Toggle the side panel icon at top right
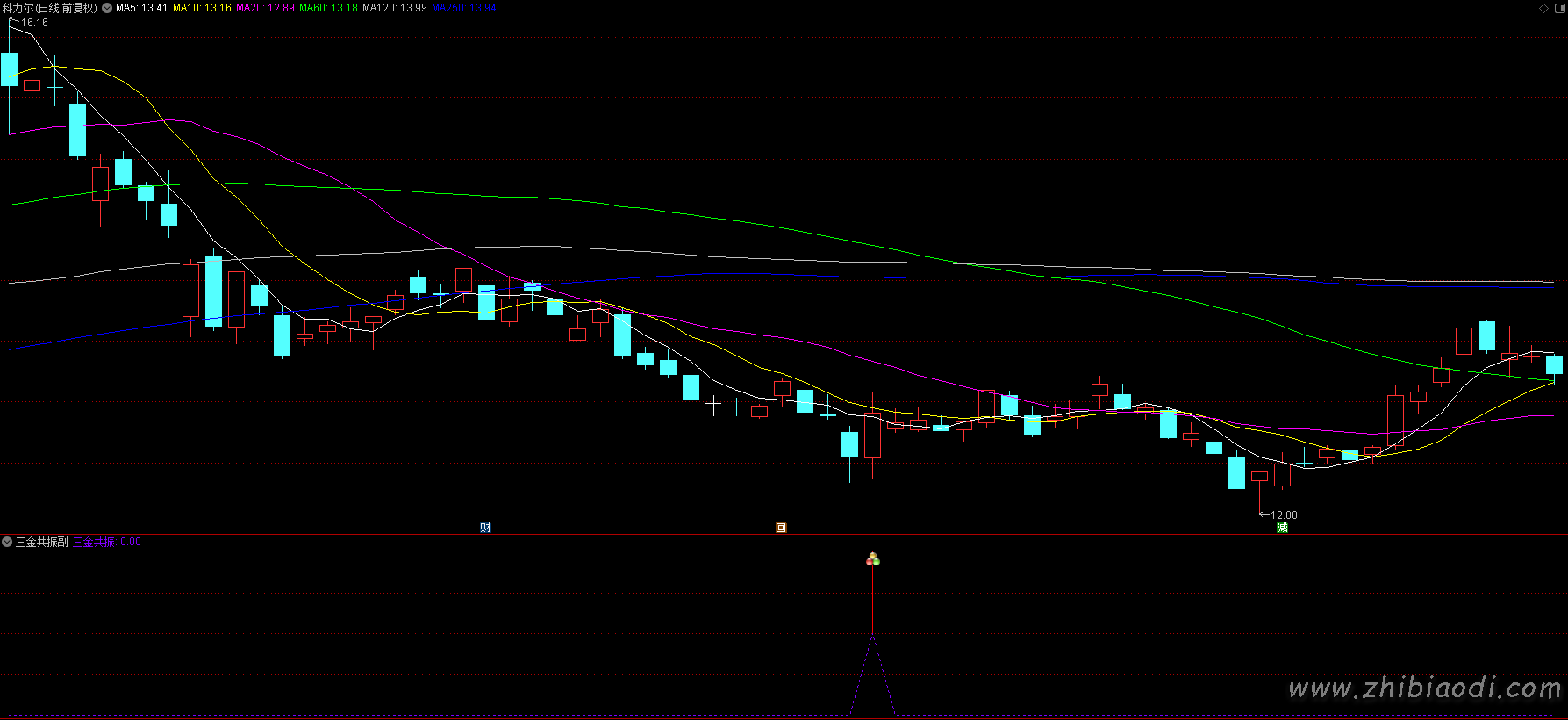Viewport: 1568px width, 720px height. click(1558, 8)
